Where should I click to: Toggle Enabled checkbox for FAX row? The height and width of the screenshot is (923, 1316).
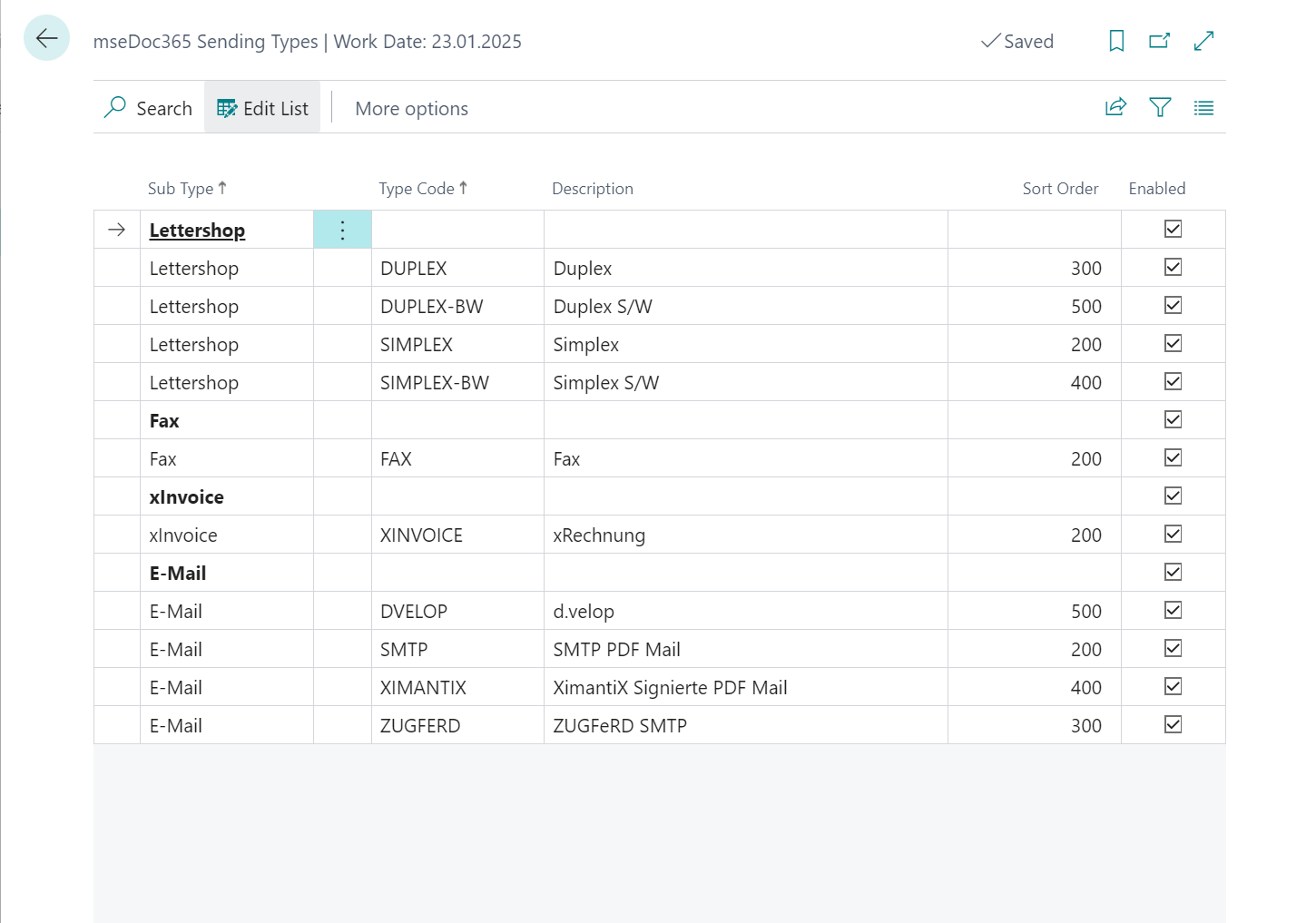[1173, 458]
